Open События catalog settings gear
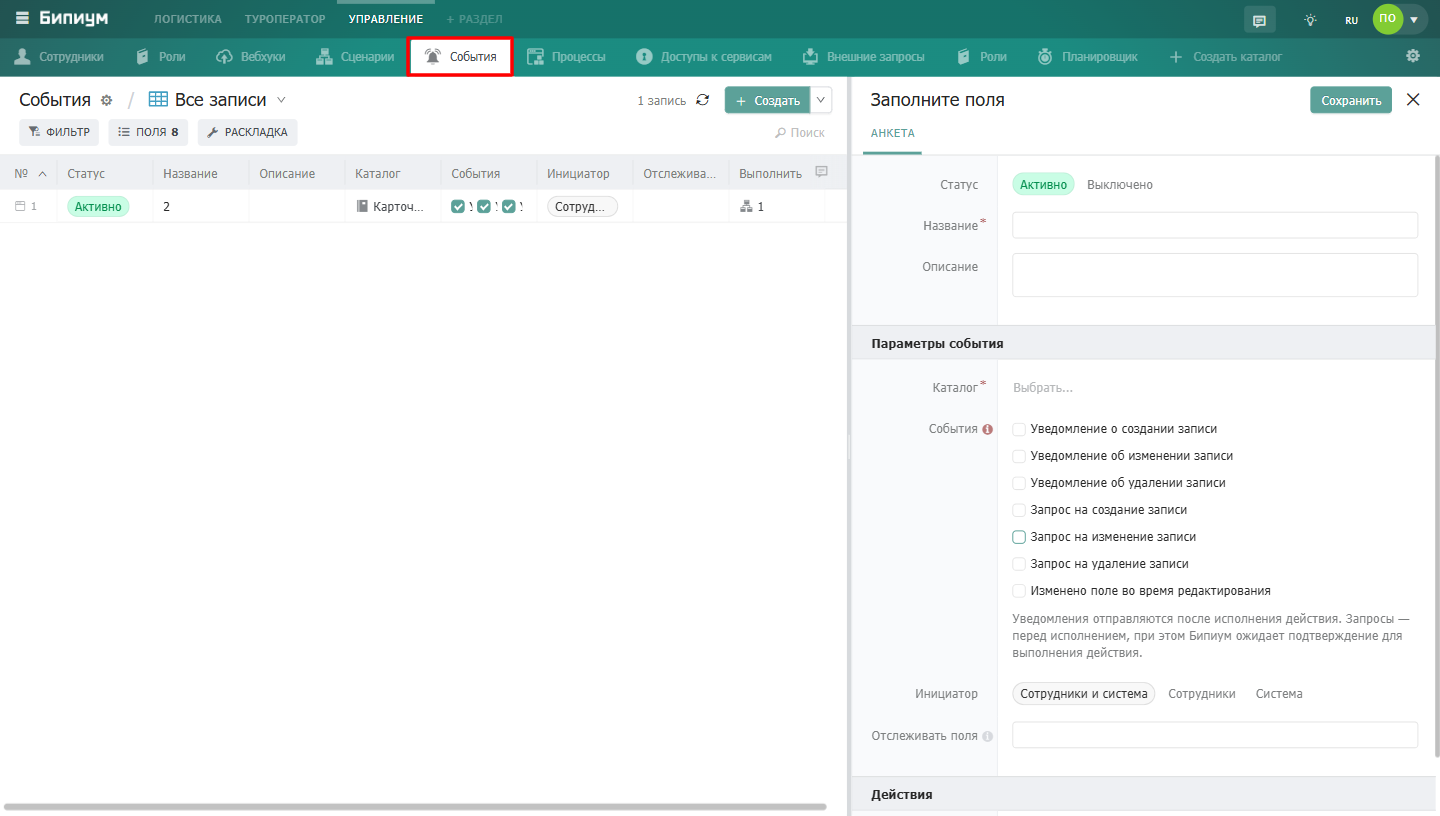The image size is (1440, 816). [x=107, y=100]
